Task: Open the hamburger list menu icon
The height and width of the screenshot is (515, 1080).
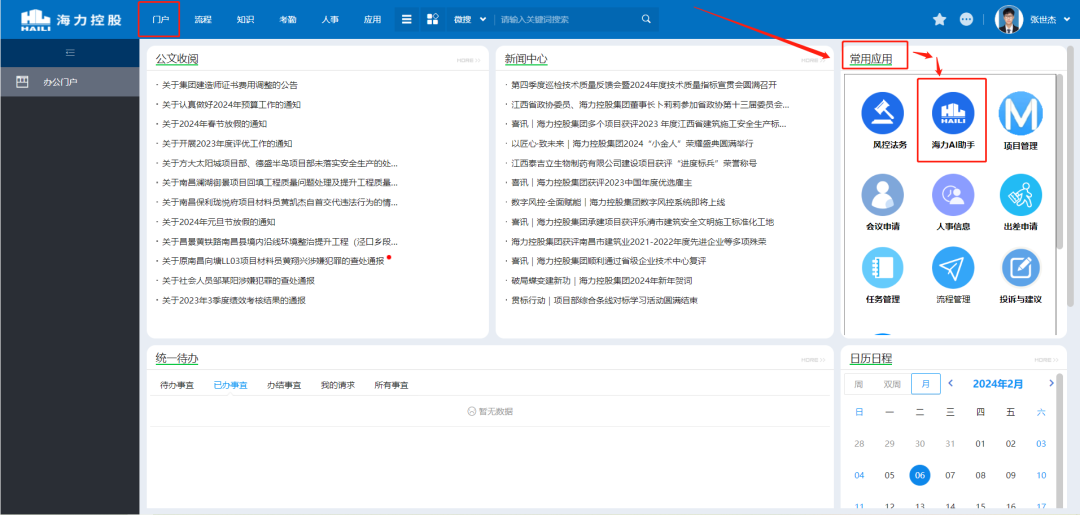Action: pos(407,19)
